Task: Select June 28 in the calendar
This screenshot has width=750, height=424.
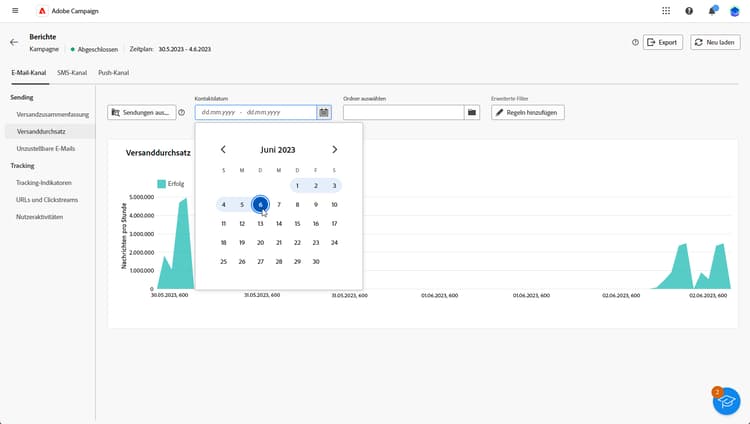Action: 279,262
